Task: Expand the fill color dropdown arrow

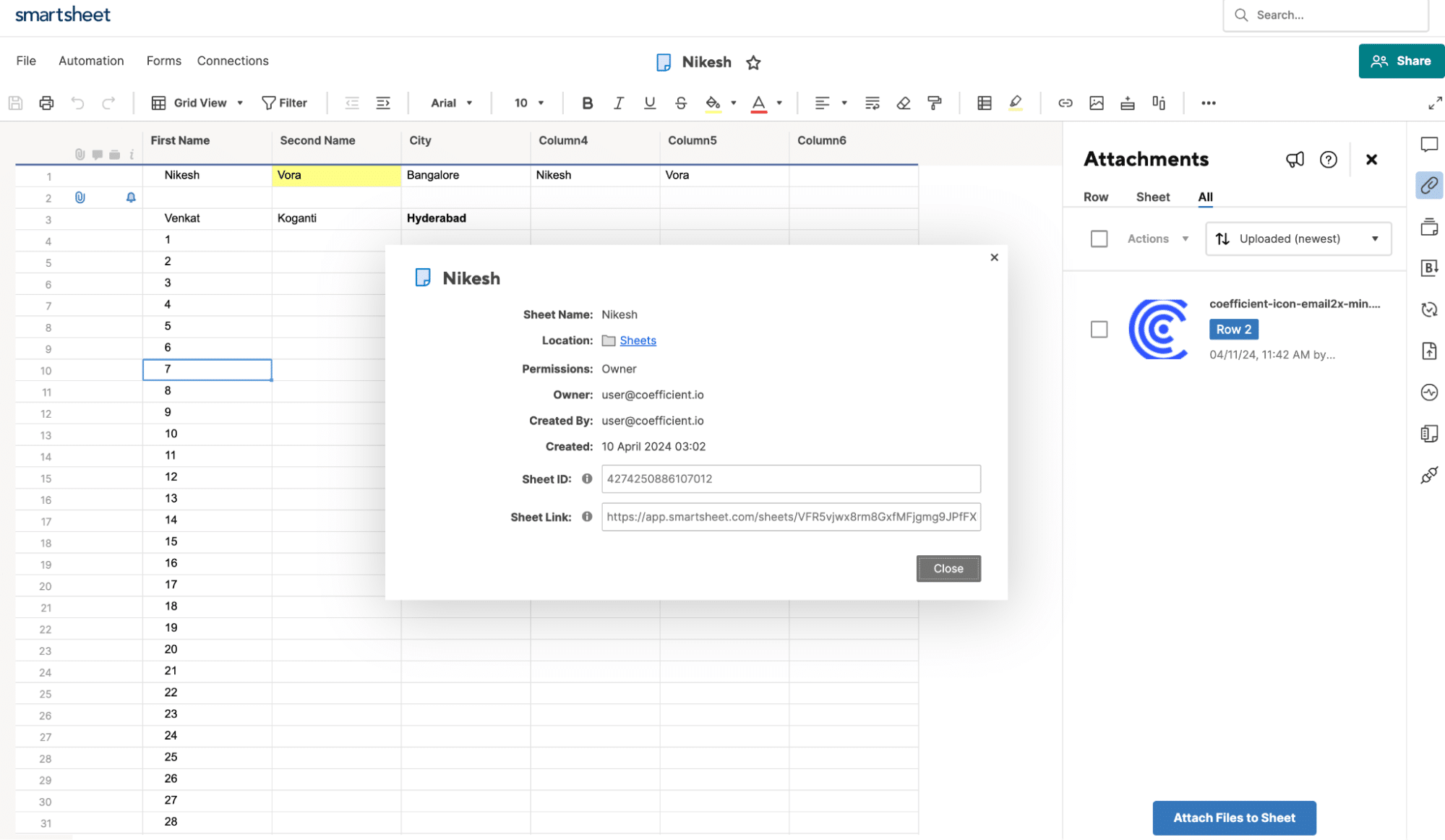Action: pos(733,103)
